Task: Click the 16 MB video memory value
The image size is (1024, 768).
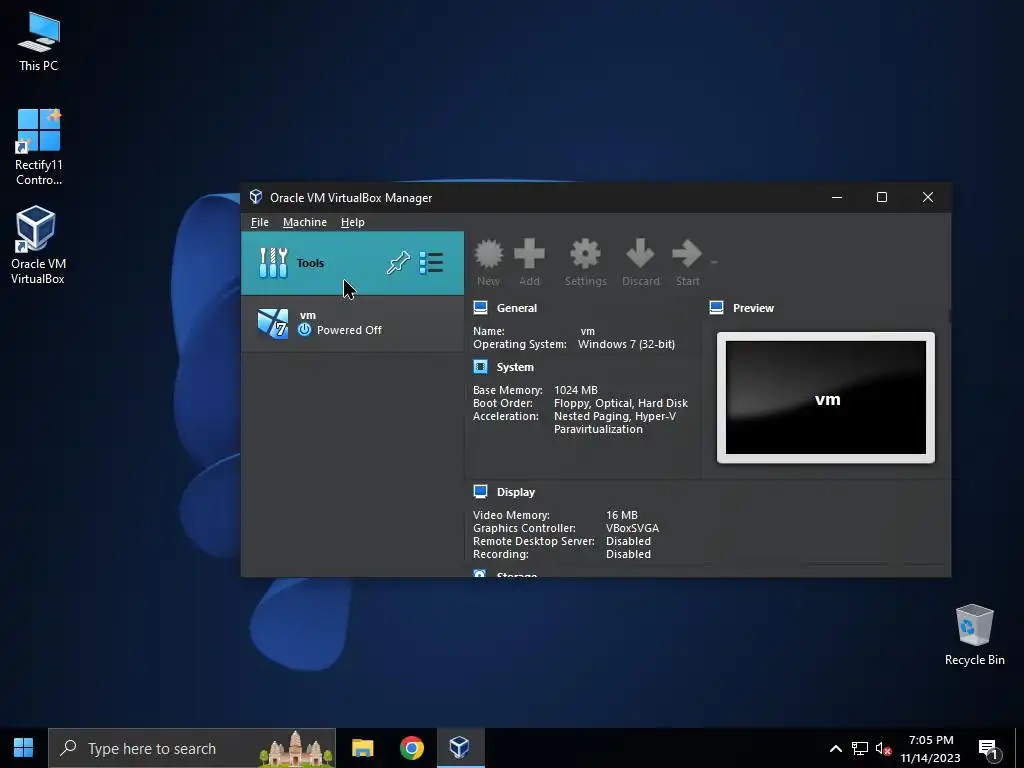Action: click(622, 515)
